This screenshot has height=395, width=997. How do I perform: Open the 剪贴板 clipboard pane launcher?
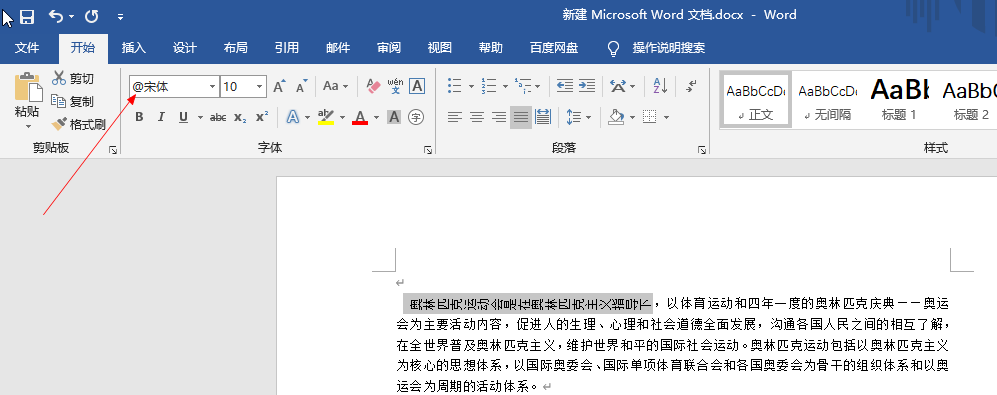113,150
